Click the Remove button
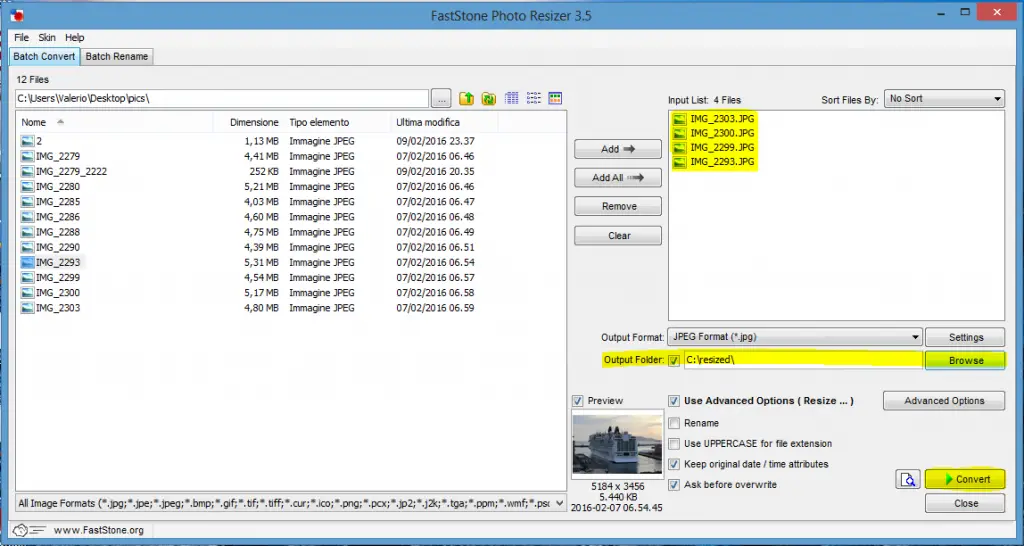 (618, 206)
